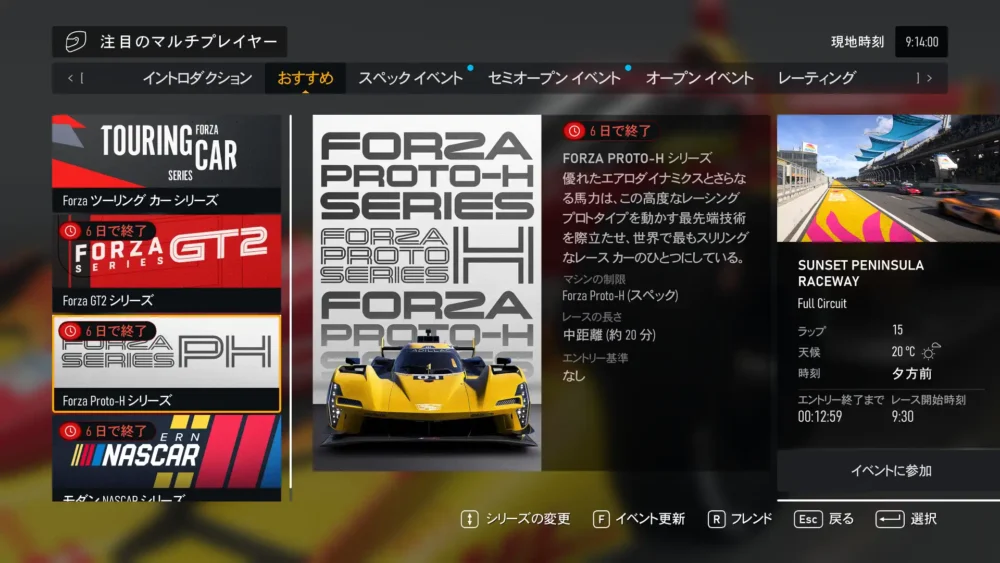Switch to the スペック イベント tab
Viewport: 1000px width, 563px height.
tap(411, 78)
